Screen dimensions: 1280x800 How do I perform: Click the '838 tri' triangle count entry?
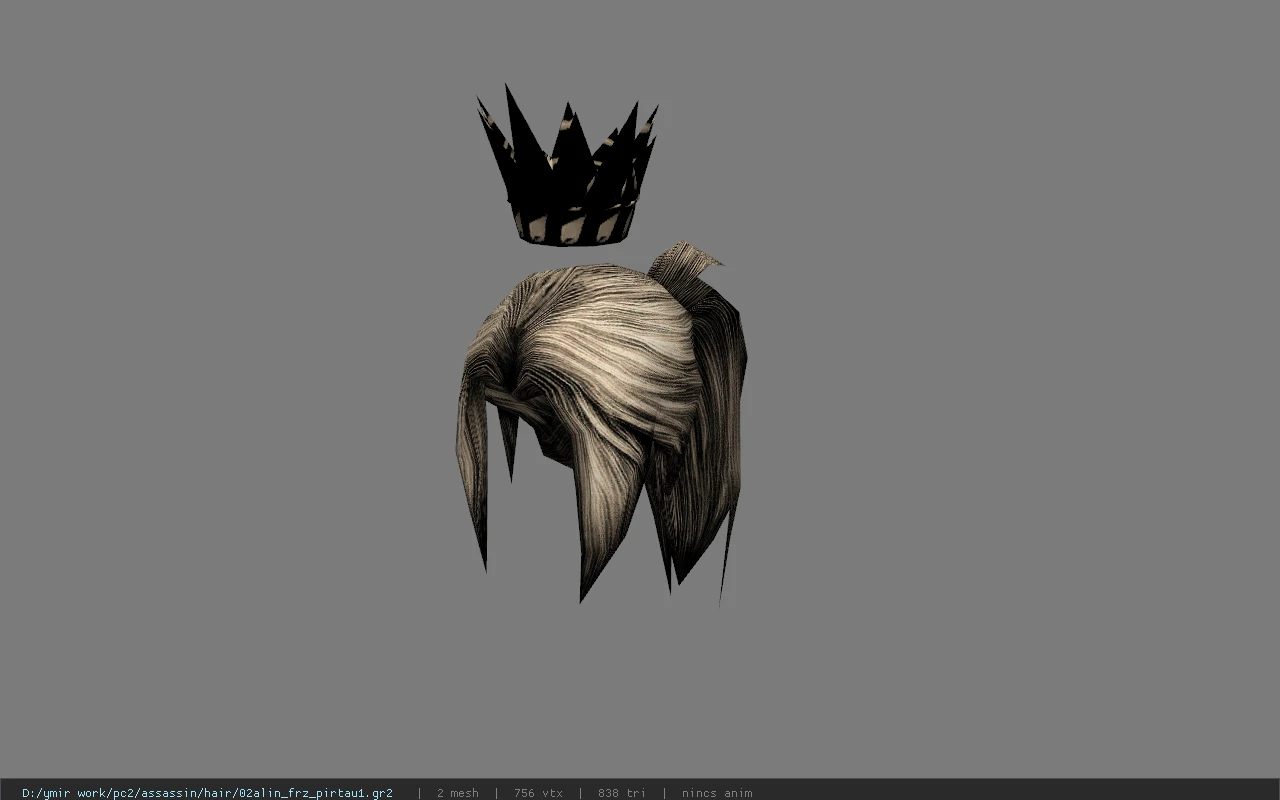[x=621, y=793]
